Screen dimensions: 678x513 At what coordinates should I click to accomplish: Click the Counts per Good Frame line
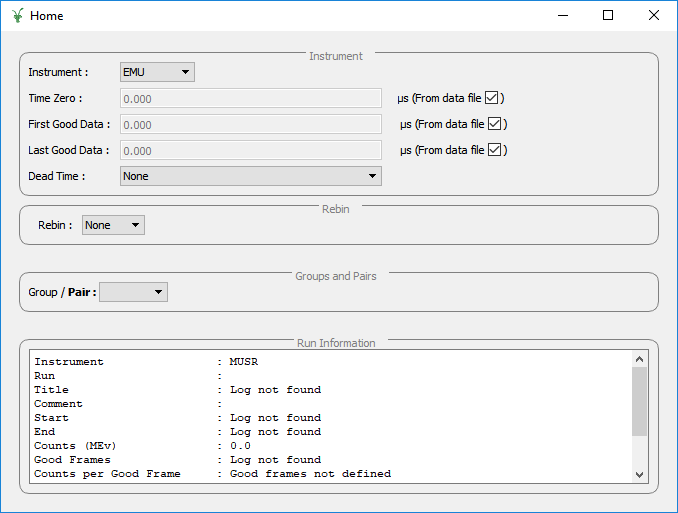click(212, 474)
